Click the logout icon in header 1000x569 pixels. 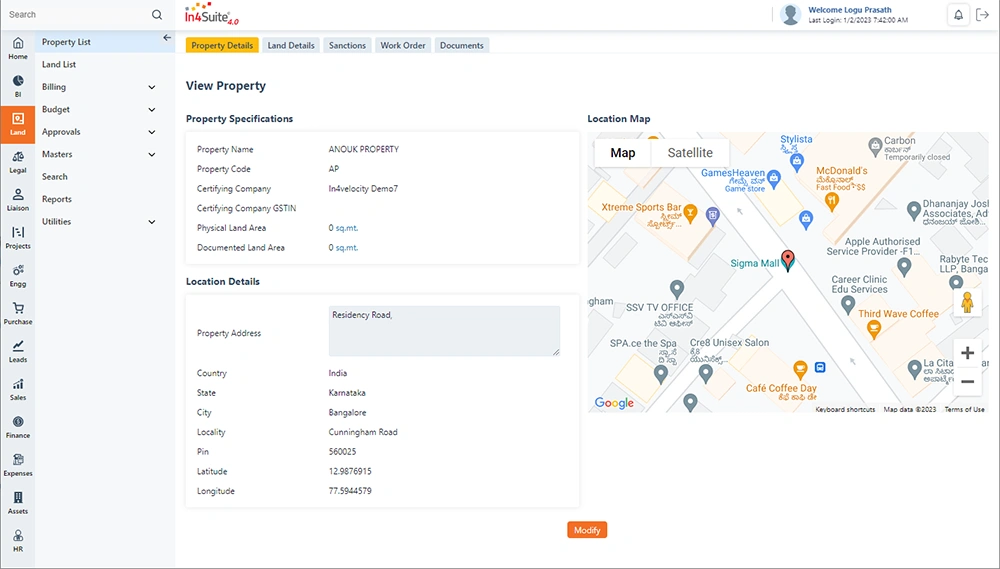tap(983, 15)
